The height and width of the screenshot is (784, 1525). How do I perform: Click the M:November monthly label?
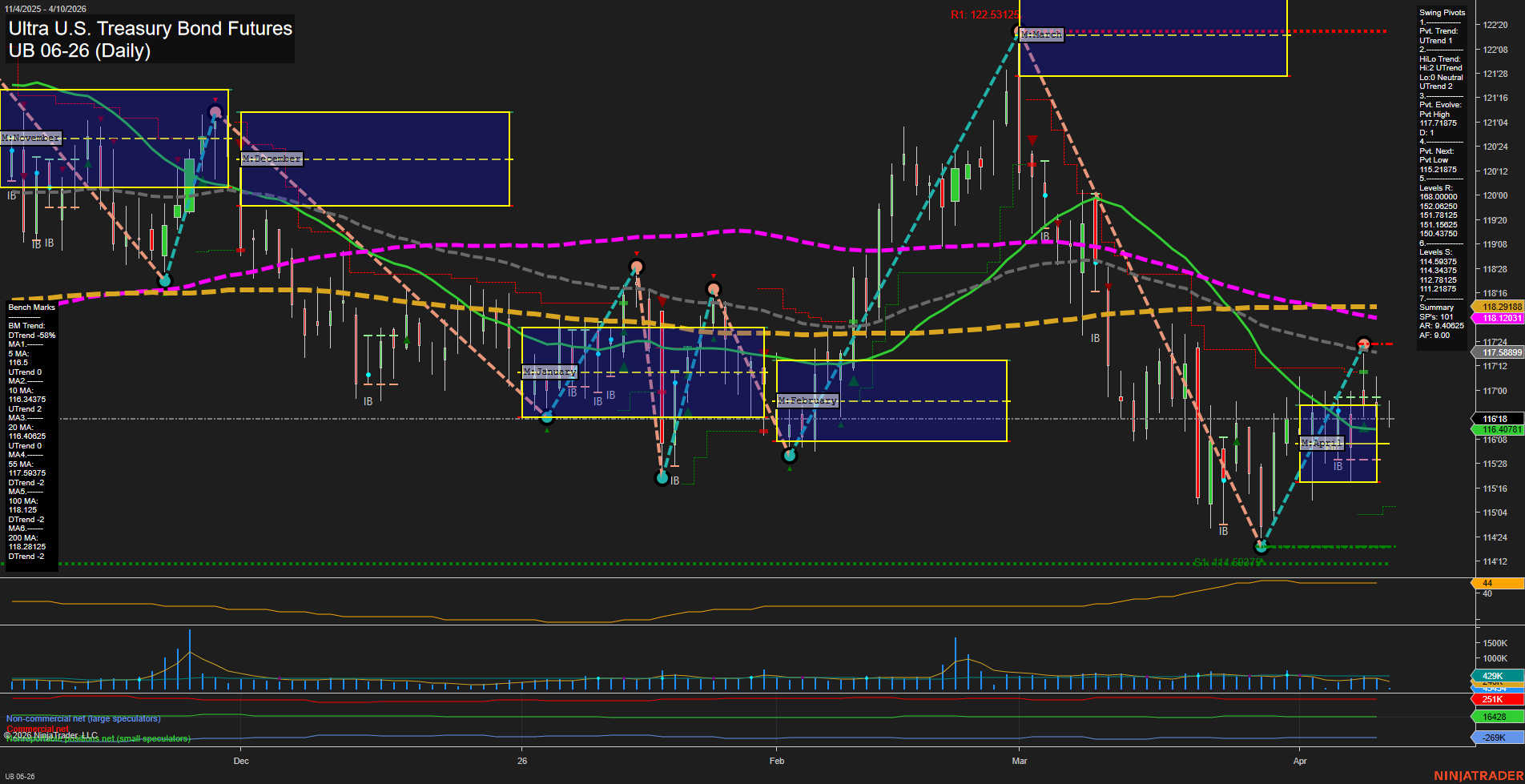(x=31, y=139)
